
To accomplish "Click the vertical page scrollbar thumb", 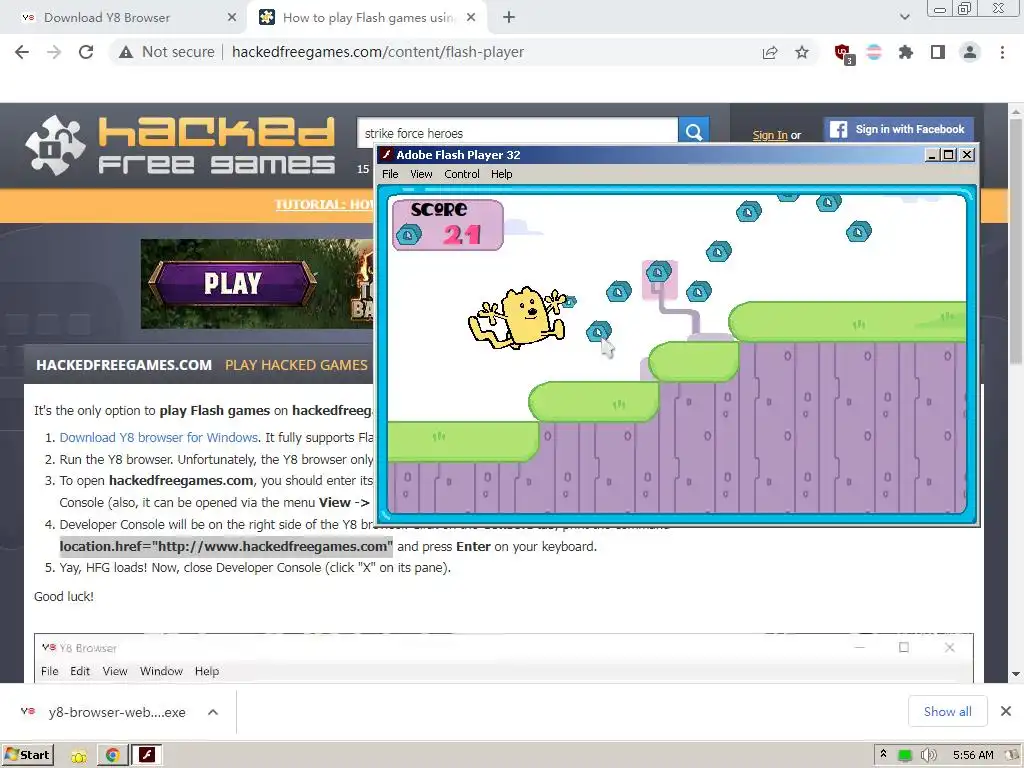I will click(x=1016, y=242).
